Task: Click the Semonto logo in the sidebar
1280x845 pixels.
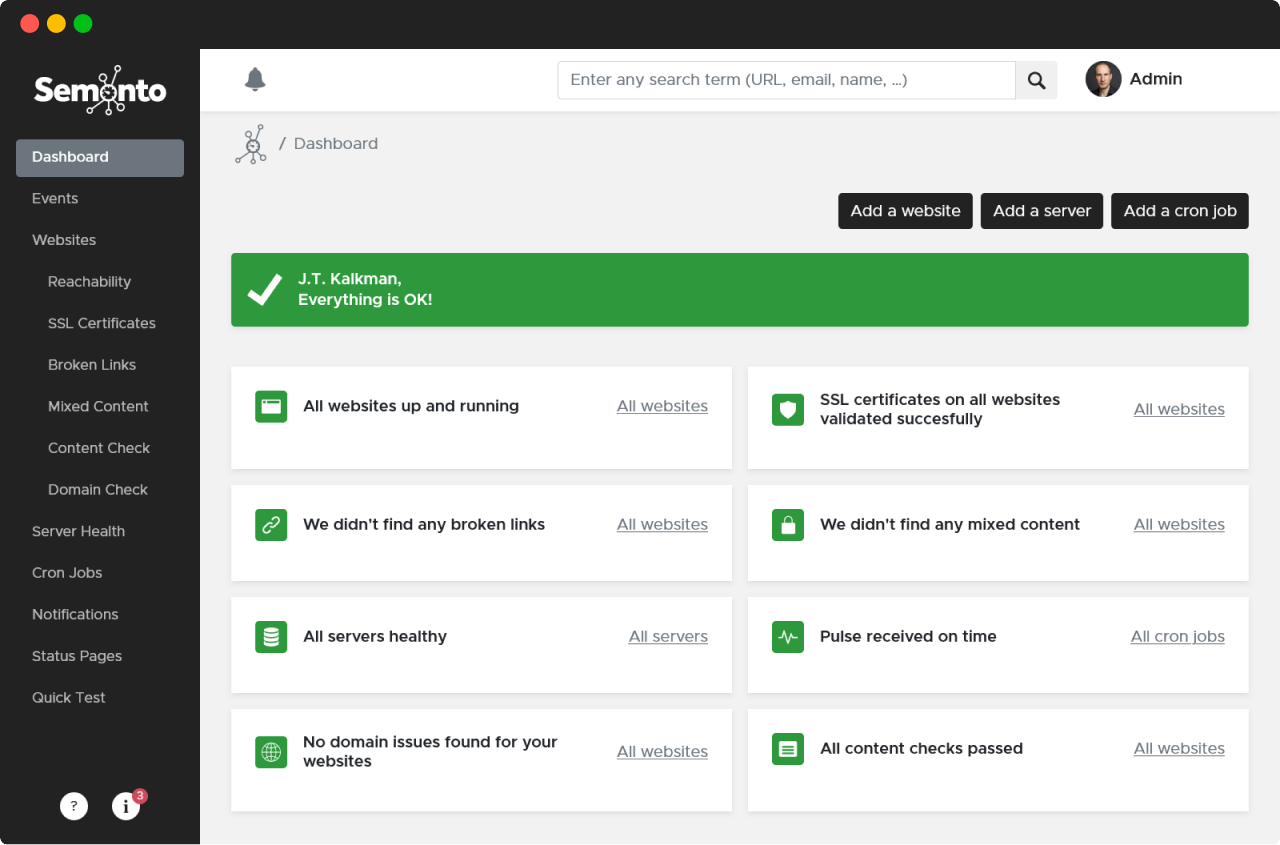Action: 100,91
